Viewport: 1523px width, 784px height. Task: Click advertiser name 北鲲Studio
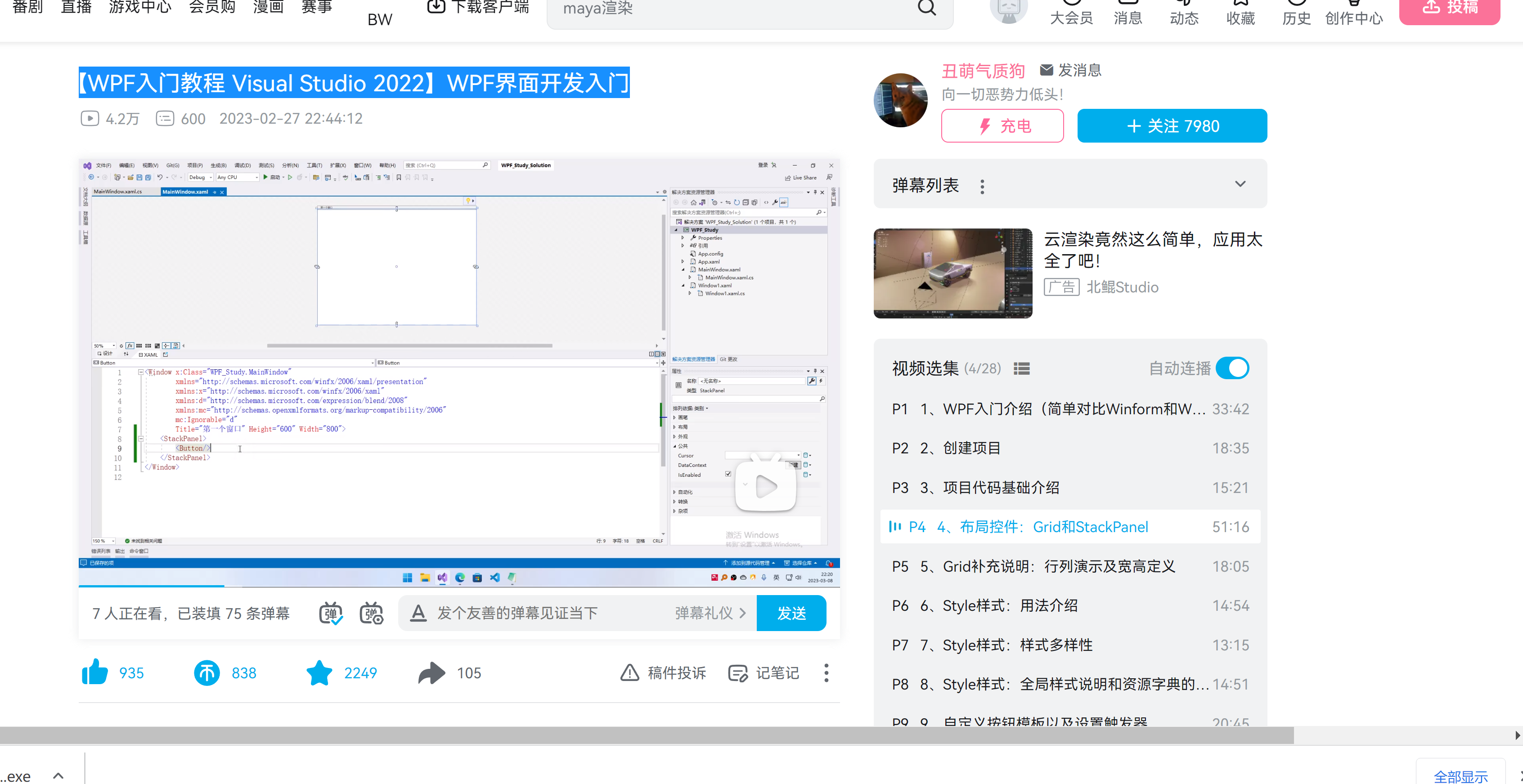tap(1122, 287)
